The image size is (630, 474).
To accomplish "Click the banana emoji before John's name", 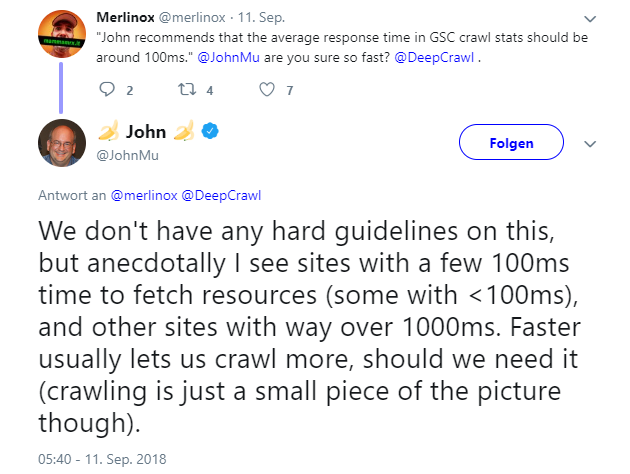I will tap(109, 131).
